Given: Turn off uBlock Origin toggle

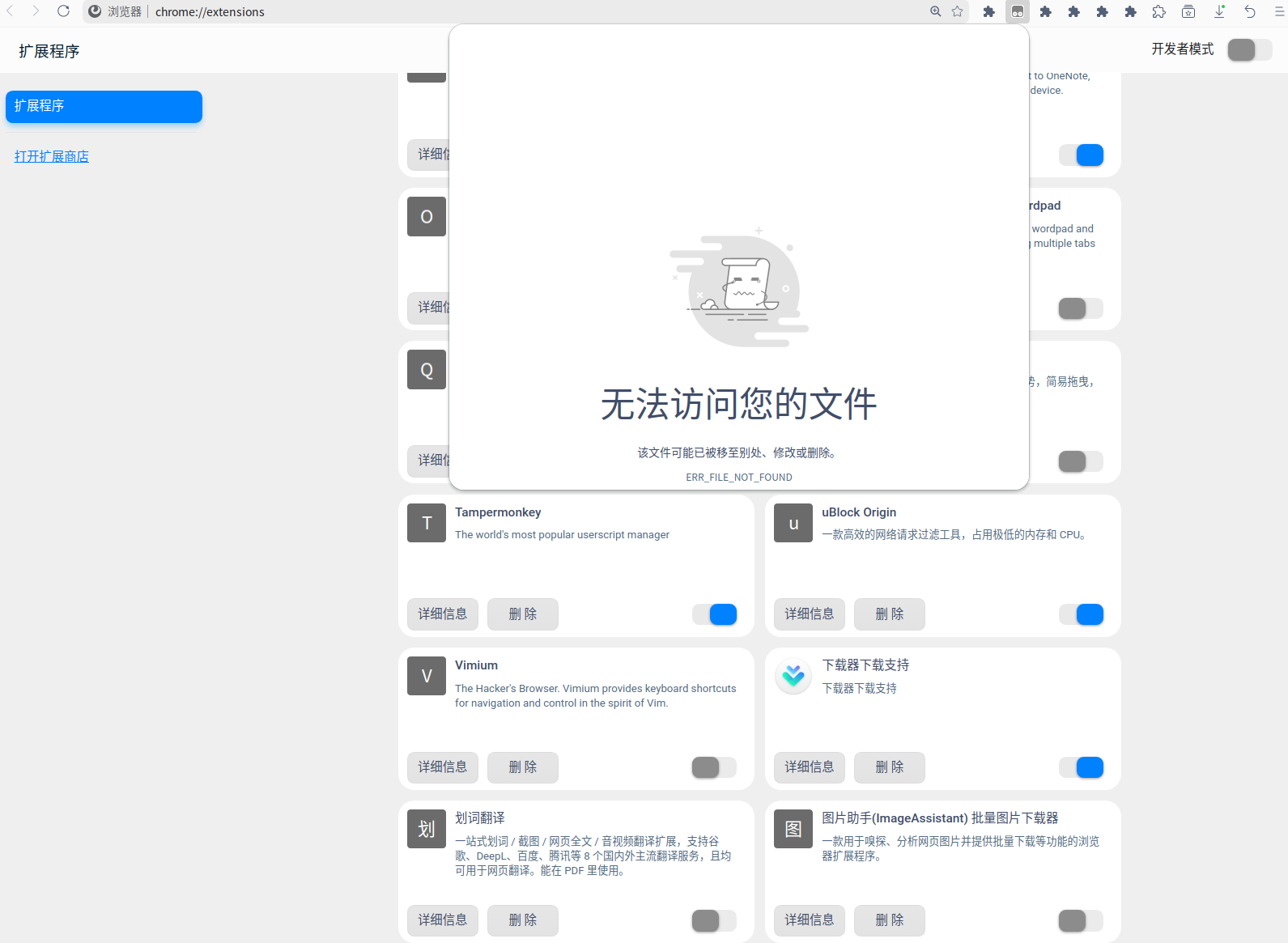Looking at the screenshot, I should [x=1082, y=614].
